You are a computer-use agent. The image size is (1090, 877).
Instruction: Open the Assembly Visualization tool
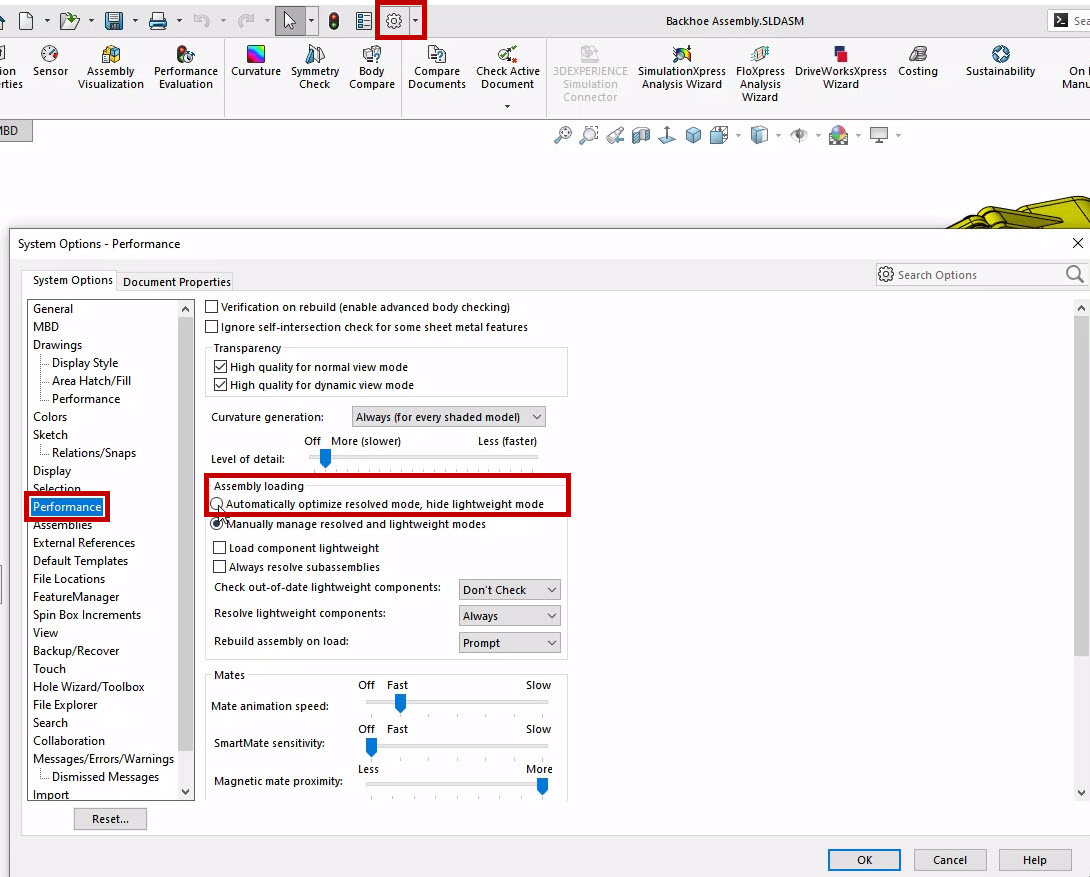coord(110,62)
